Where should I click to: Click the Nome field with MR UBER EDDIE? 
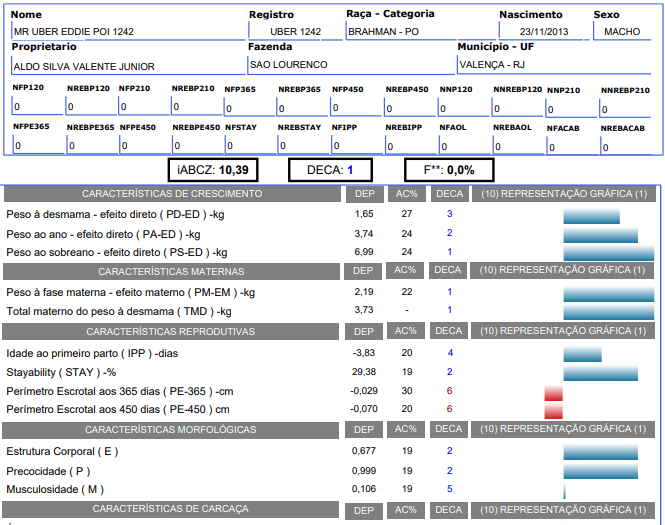[125, 32]
